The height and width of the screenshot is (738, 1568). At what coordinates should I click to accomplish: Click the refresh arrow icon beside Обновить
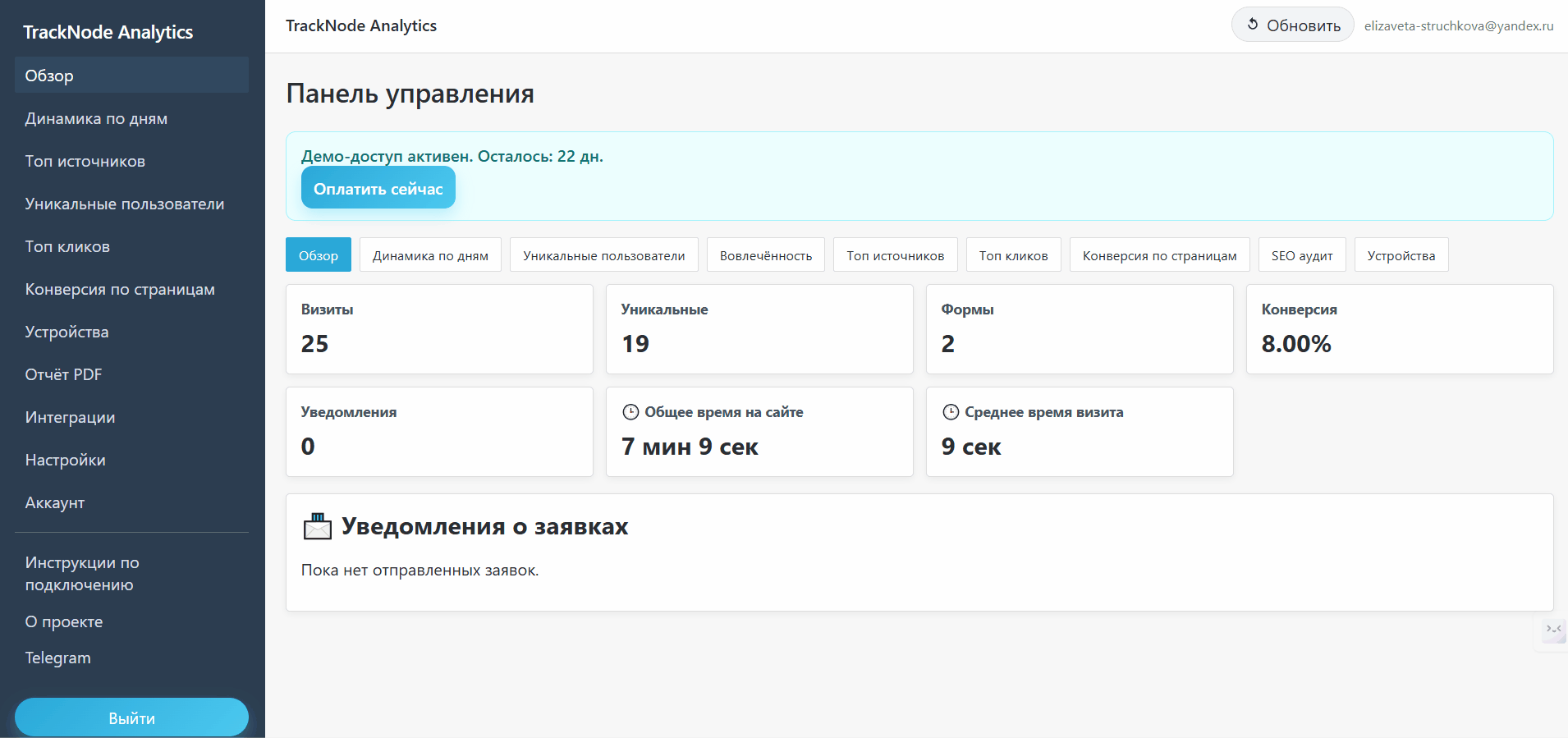coord(1253,25)
